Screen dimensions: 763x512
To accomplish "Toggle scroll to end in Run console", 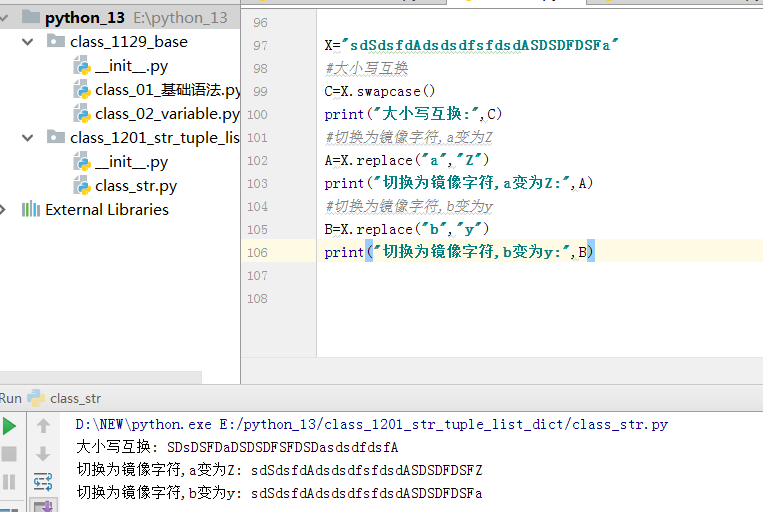I will 43,506.
